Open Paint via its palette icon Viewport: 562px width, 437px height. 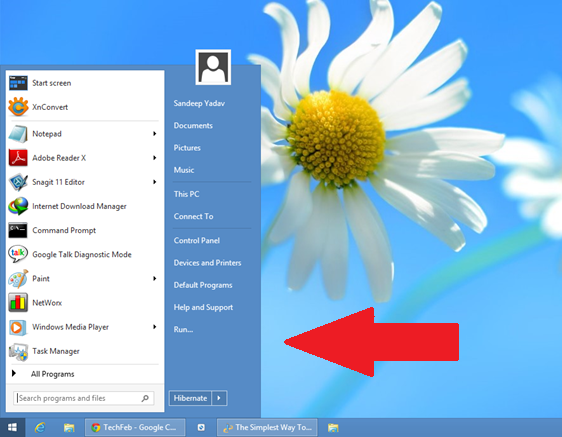click(x=18, y=279)
